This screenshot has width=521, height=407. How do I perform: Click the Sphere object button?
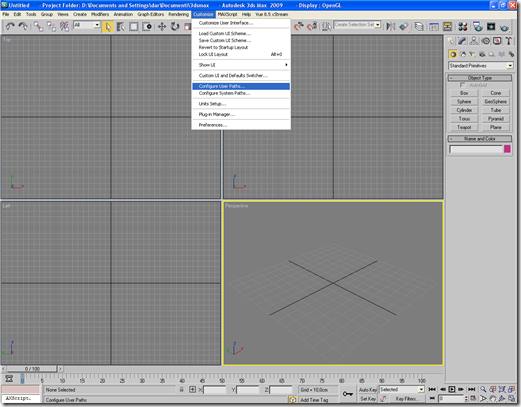464,101
